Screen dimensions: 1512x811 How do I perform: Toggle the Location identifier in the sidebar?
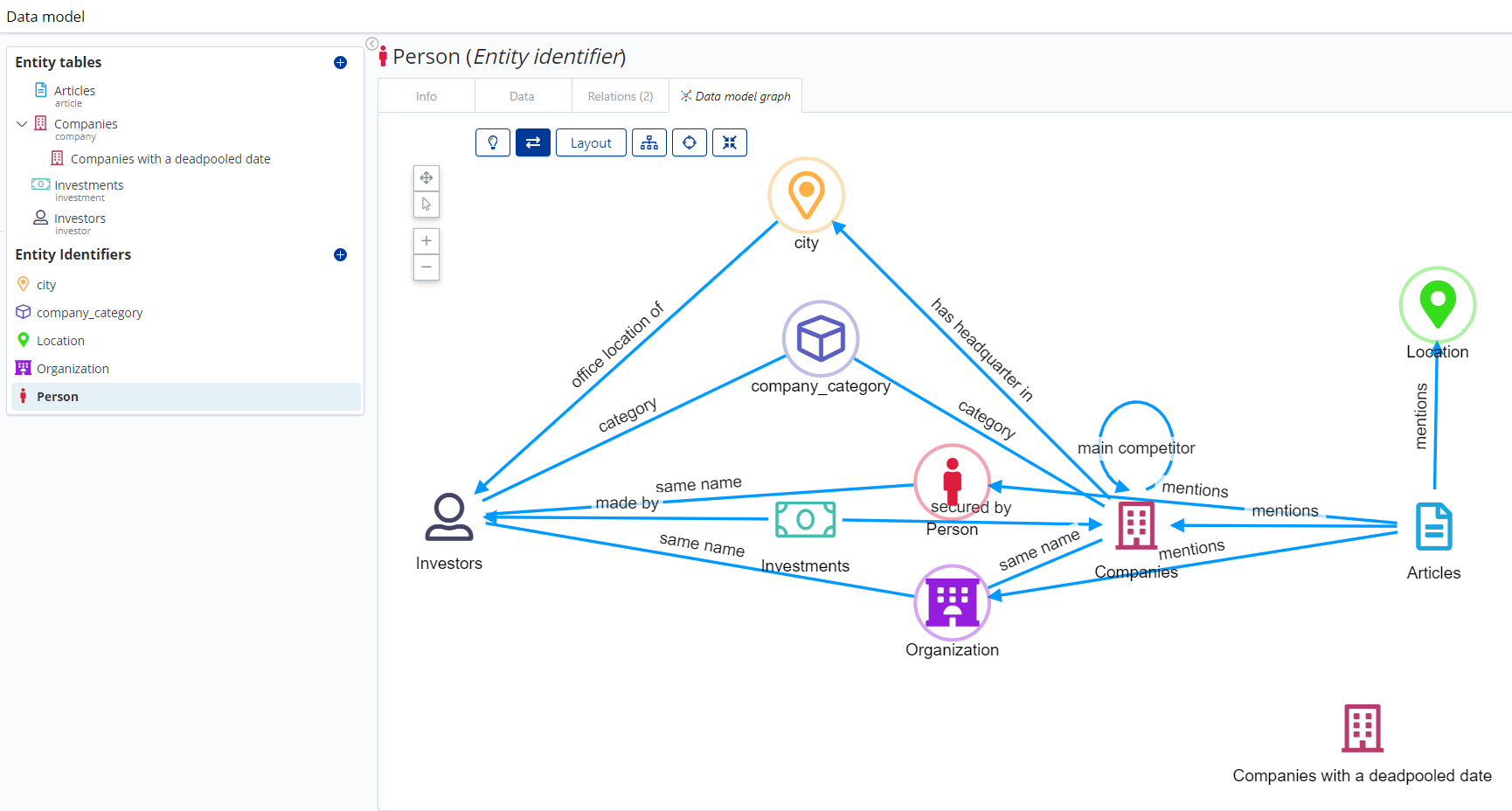(x=61, y=340)
